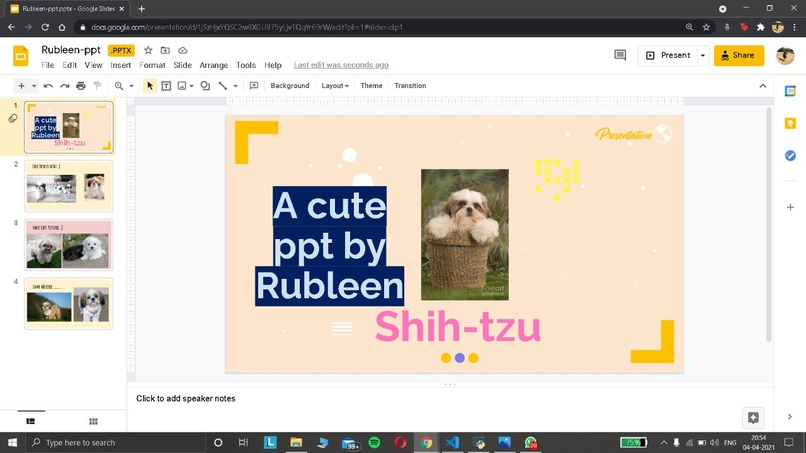Open the Help menu

pos(273,65)
